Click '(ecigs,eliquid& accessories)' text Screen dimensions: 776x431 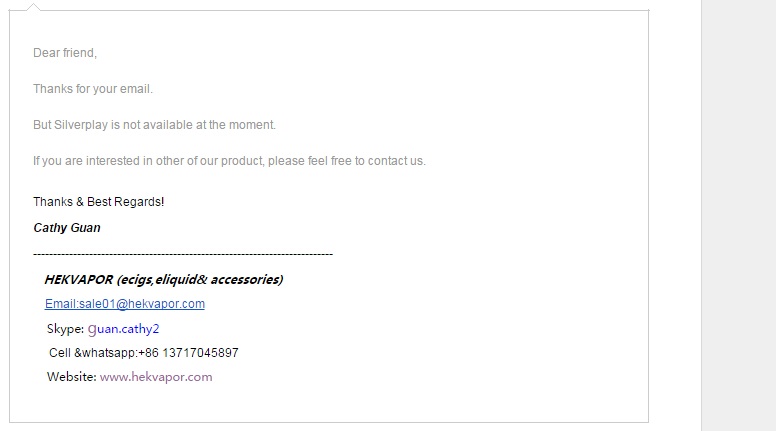coord(200,280)
